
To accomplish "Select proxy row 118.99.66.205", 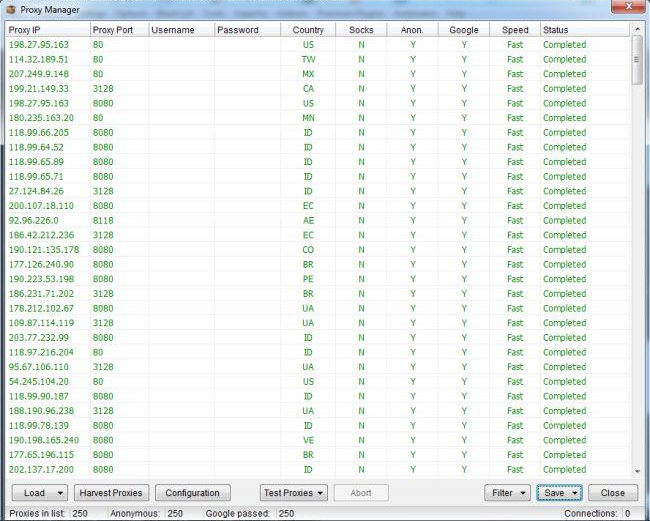I will point(318,133).
